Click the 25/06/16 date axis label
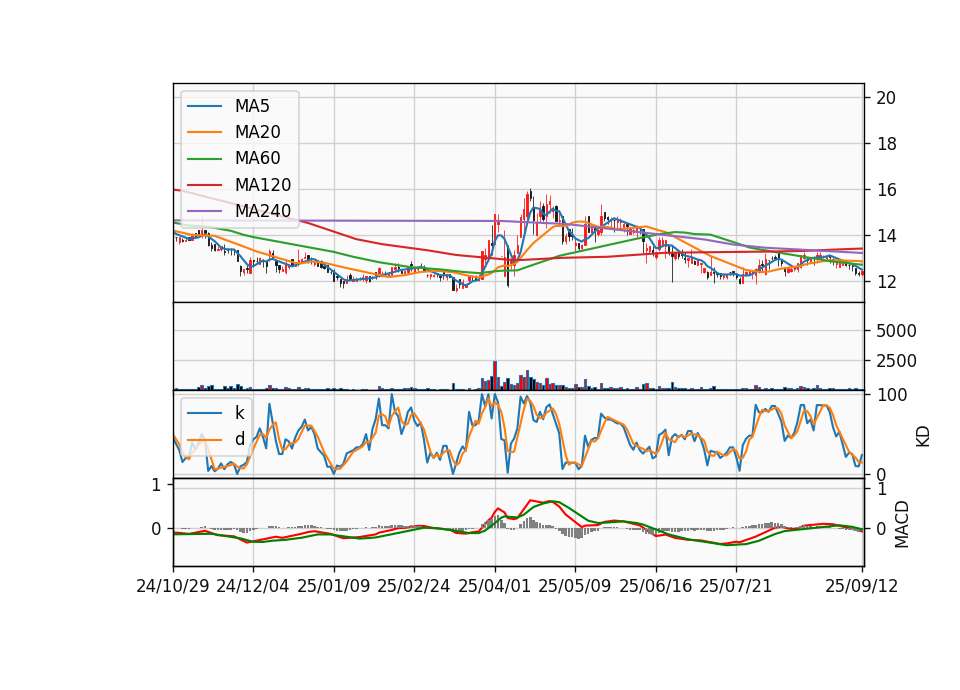The height and width of the screenshot is (690, 960). point(656,587)
